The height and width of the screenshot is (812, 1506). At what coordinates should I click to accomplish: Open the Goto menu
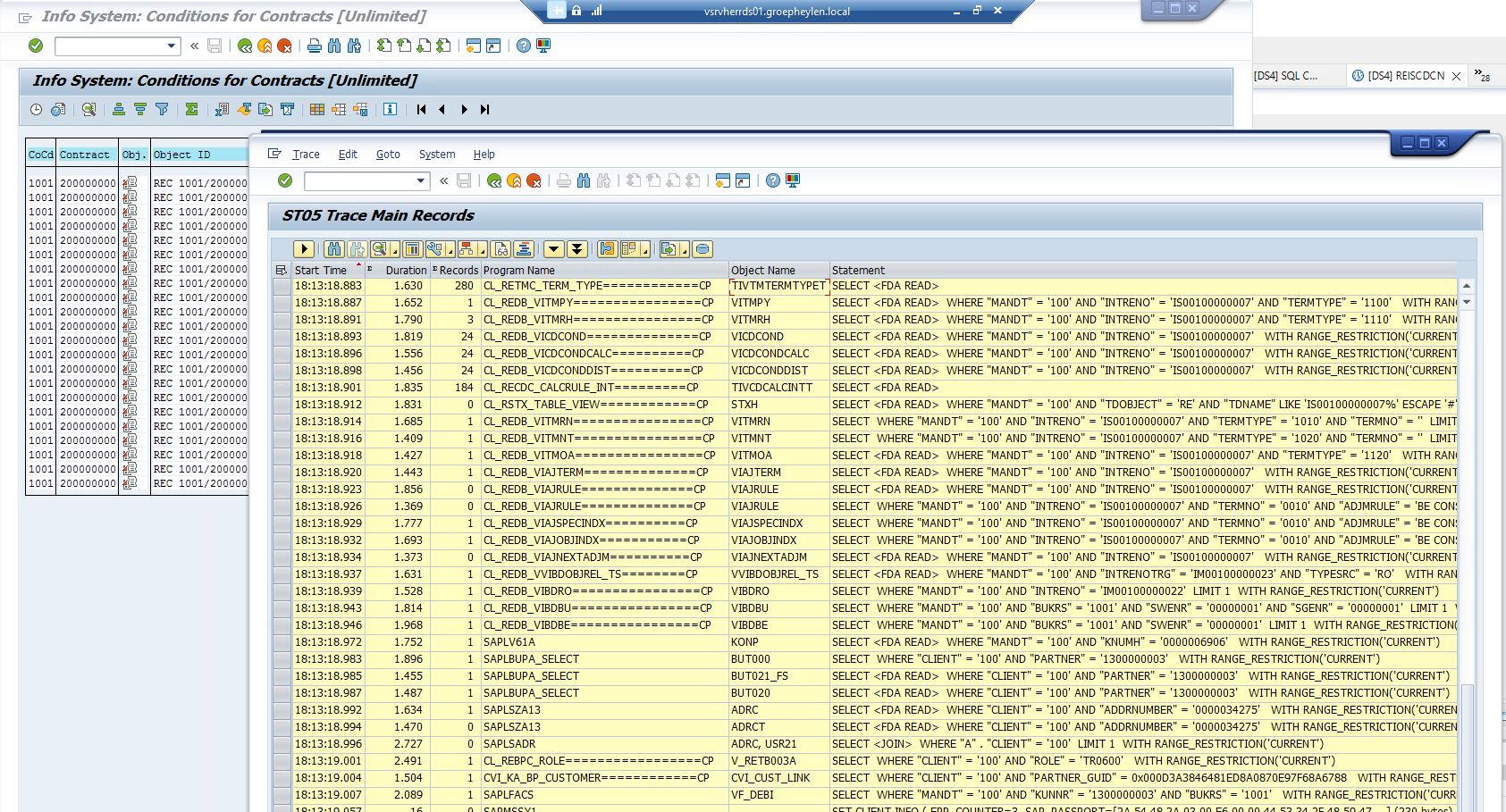click(x=388, y=155)
